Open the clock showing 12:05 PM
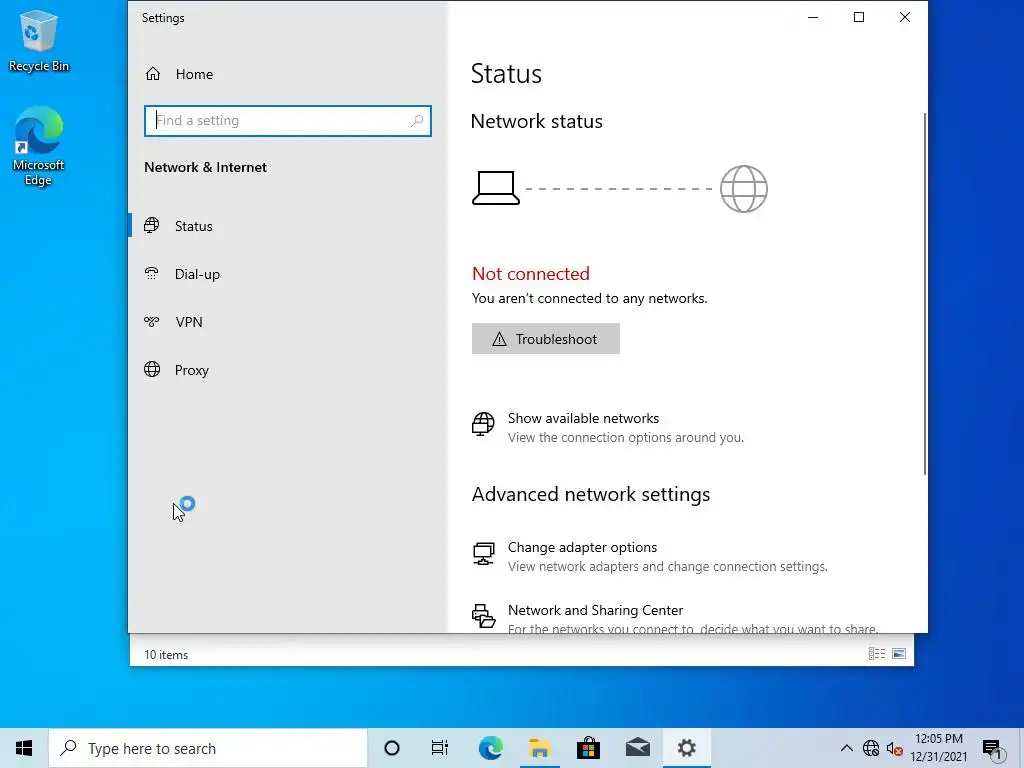Image resolution: width=1024 pixels, height=768 pixels. point(938,748)
